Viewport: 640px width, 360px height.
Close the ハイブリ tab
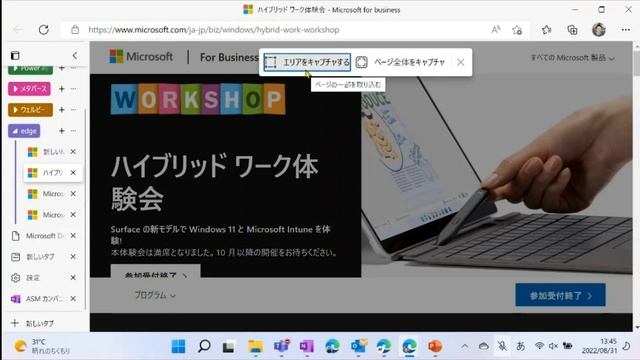pos(73,173)
